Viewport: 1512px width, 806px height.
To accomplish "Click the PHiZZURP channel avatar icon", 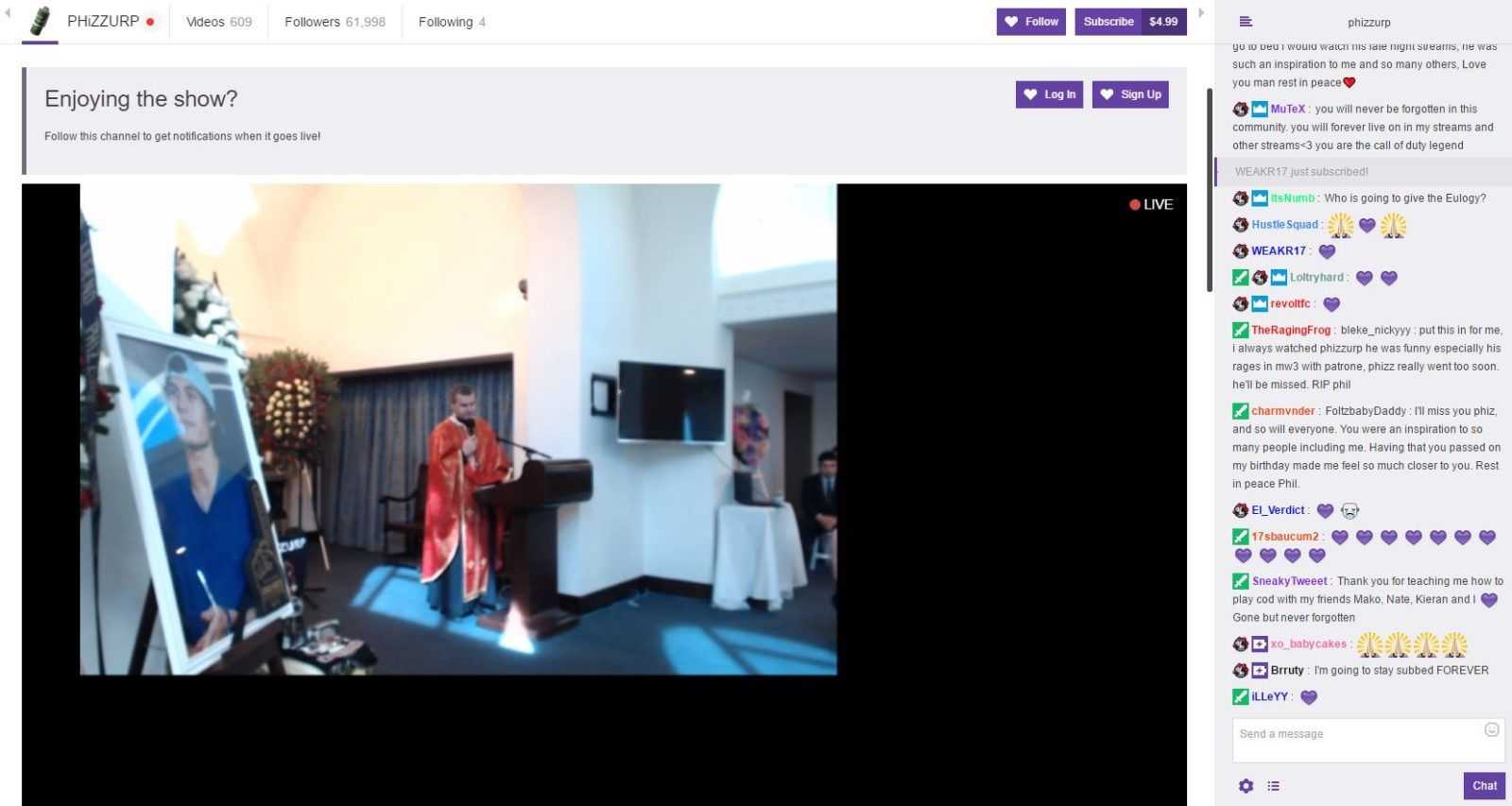I will pyautogui.click(x=40, y=22).
